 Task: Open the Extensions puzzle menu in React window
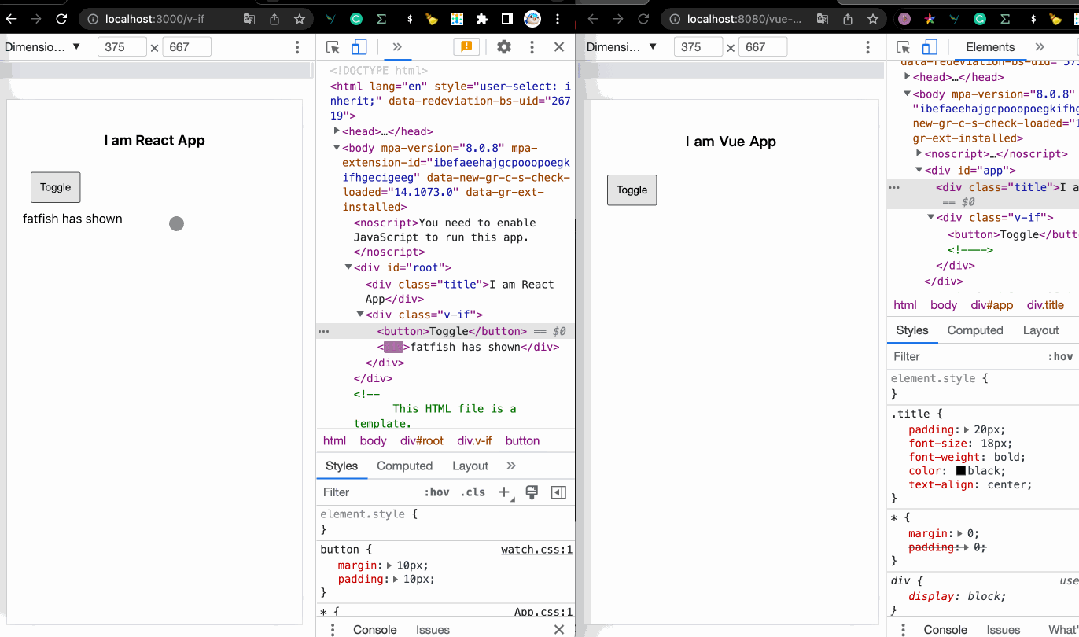click(482, 19)
